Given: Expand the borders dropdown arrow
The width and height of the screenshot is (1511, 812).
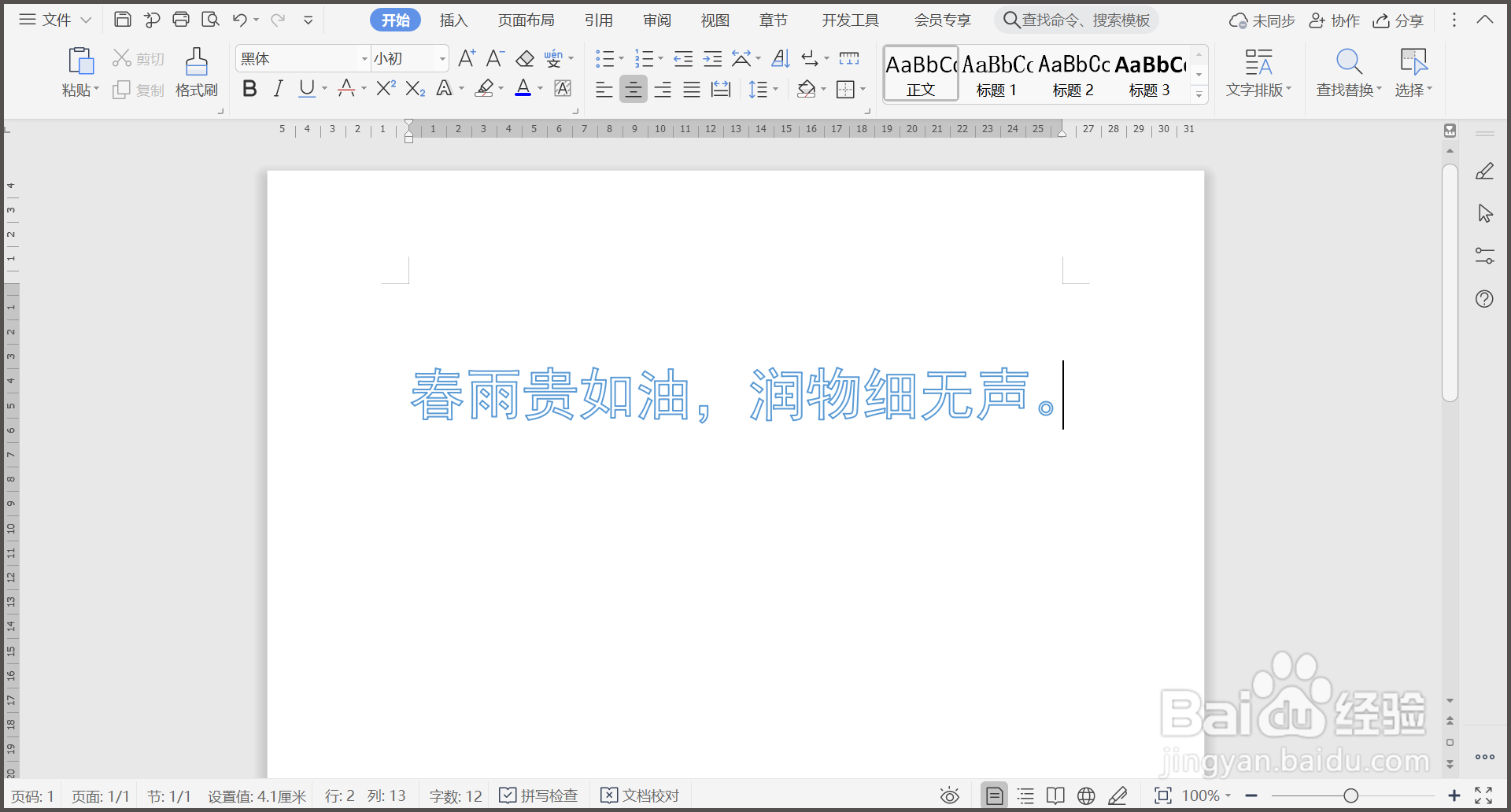Looking at the screenshot, I should coord(863,89).
